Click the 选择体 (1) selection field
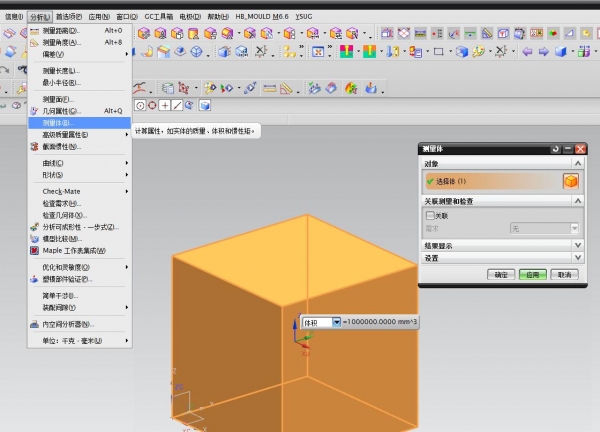The height and width of the screenshot is (432, 600). tap(492, 181)
